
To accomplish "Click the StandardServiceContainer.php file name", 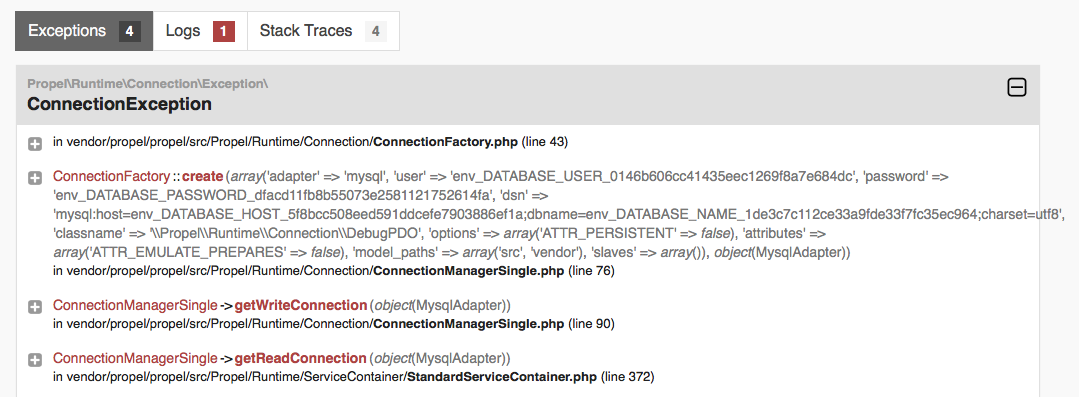I will [502, 377].
